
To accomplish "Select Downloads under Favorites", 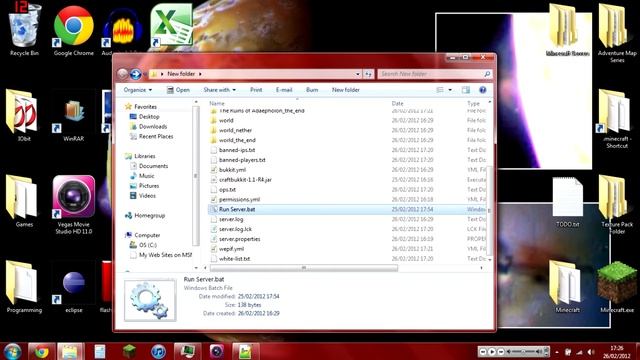I will 149,127.
